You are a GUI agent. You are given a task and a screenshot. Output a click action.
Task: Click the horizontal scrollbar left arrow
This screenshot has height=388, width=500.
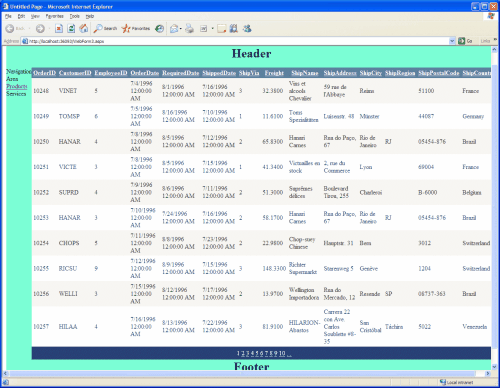(x=5, y=374)
